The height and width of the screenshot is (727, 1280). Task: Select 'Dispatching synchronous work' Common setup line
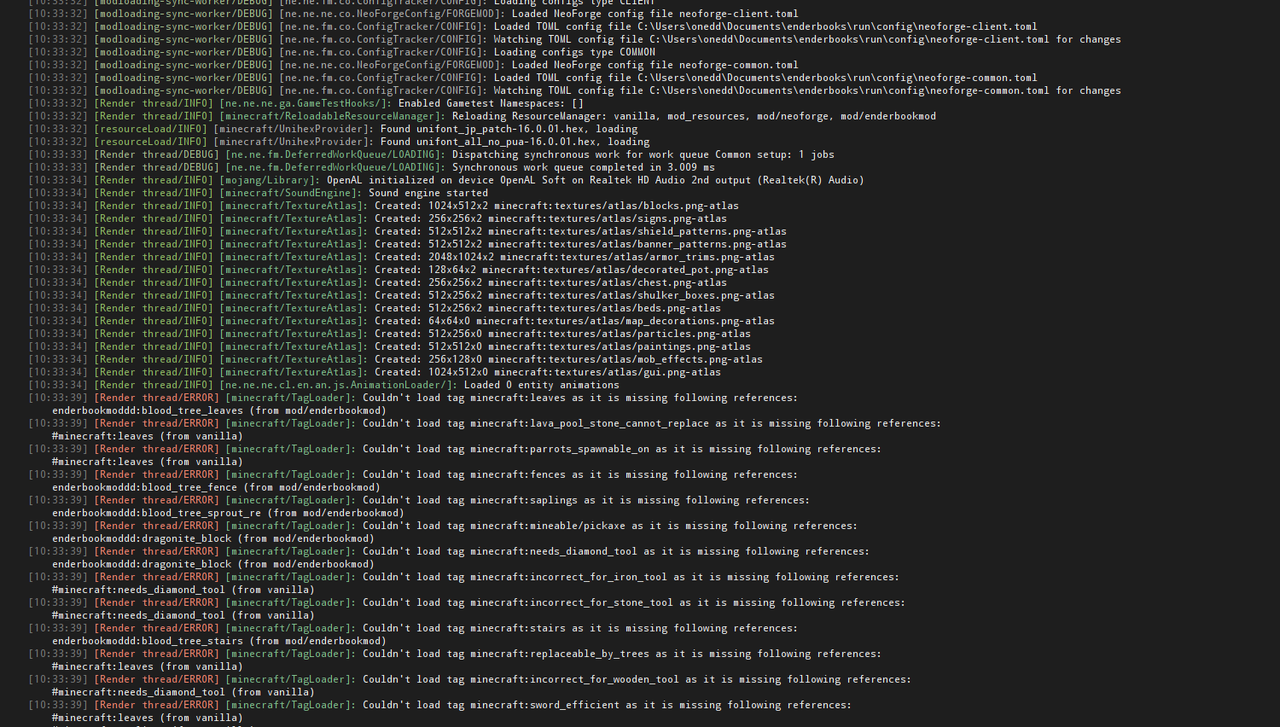431,154
